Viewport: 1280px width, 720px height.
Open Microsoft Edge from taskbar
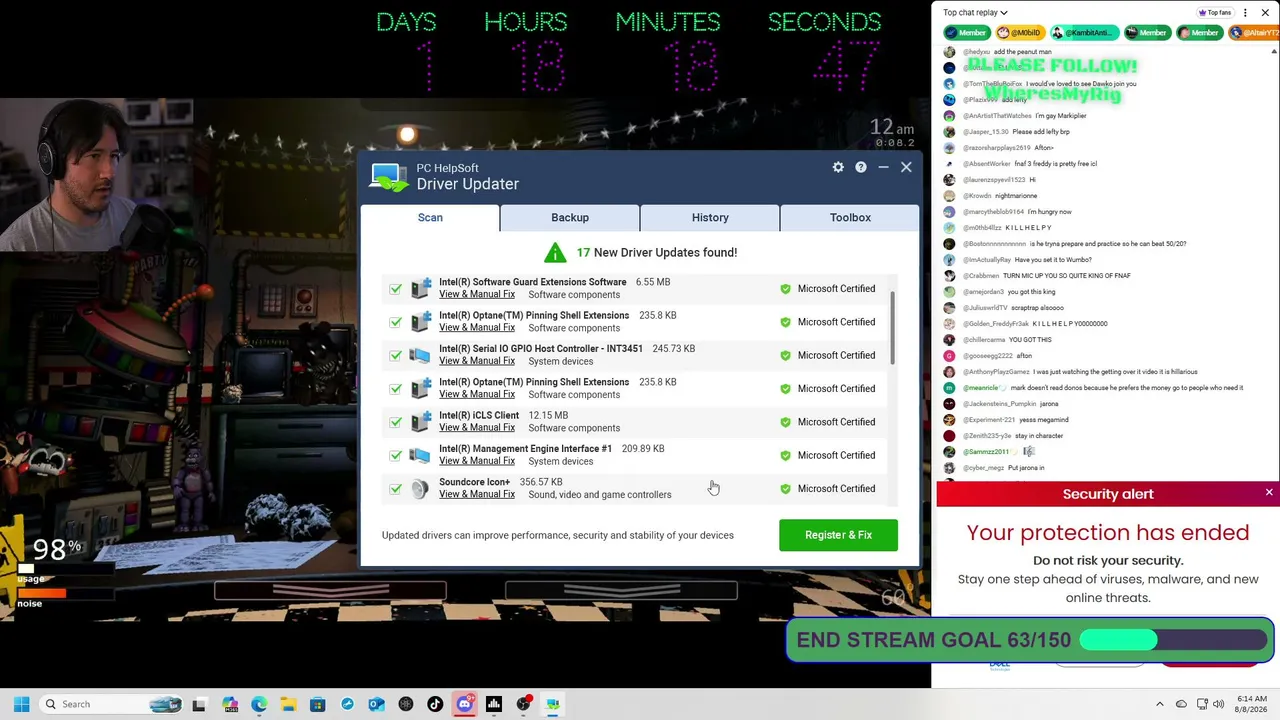point(259,704)
